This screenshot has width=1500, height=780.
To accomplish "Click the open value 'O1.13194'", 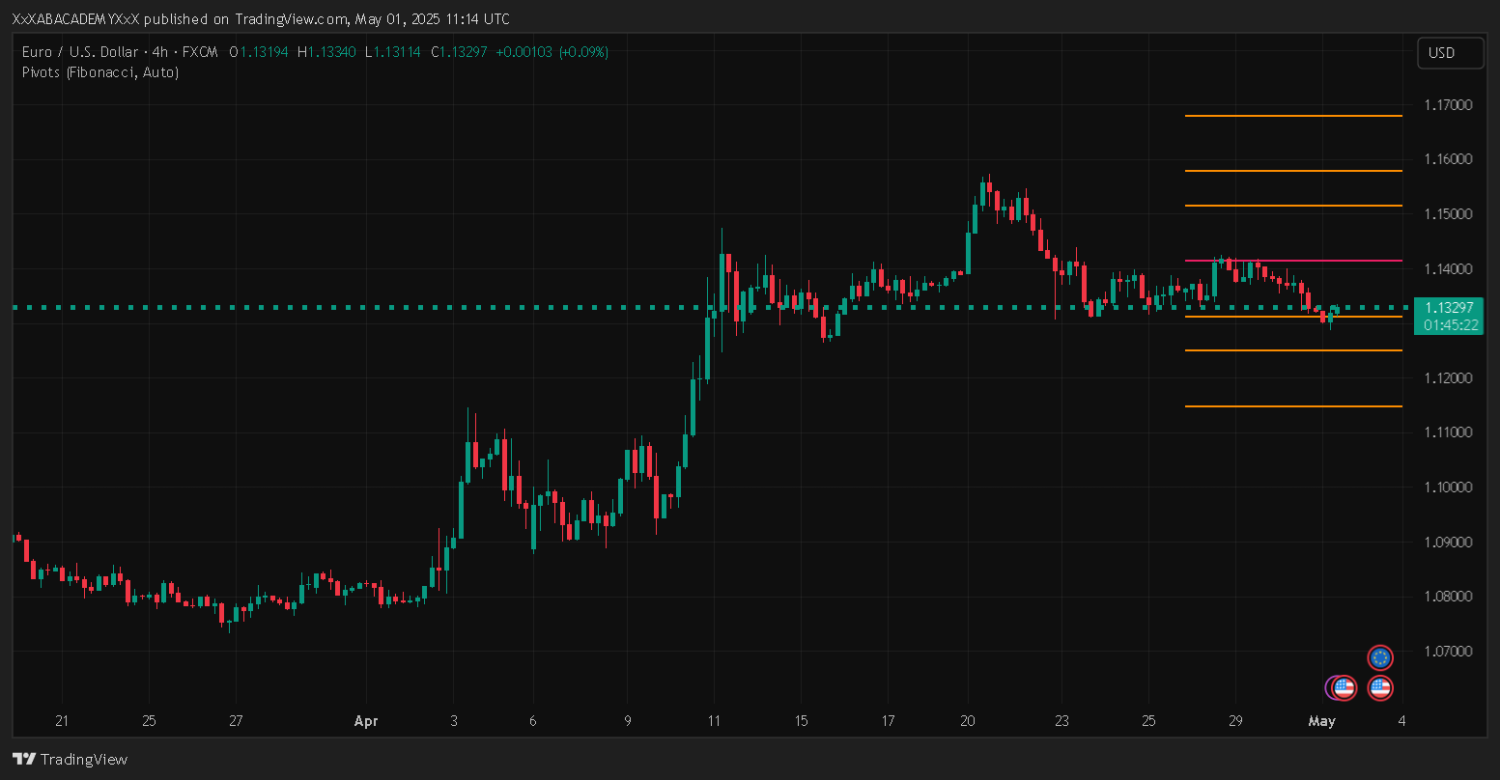I will 259,52.
